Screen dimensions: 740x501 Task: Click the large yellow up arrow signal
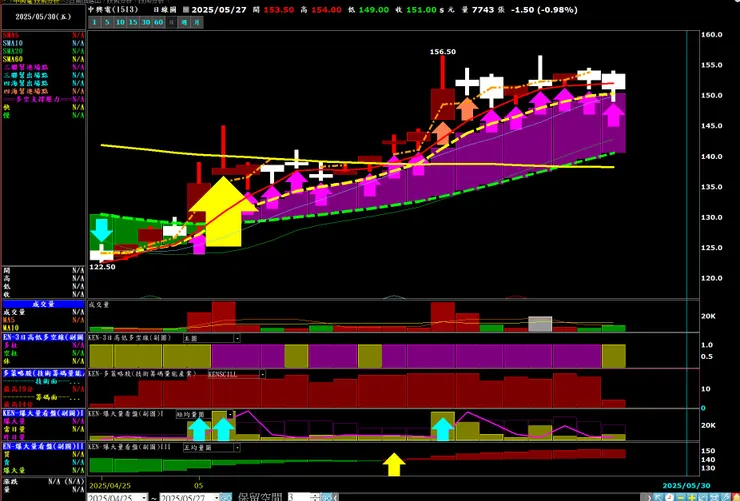222,211
